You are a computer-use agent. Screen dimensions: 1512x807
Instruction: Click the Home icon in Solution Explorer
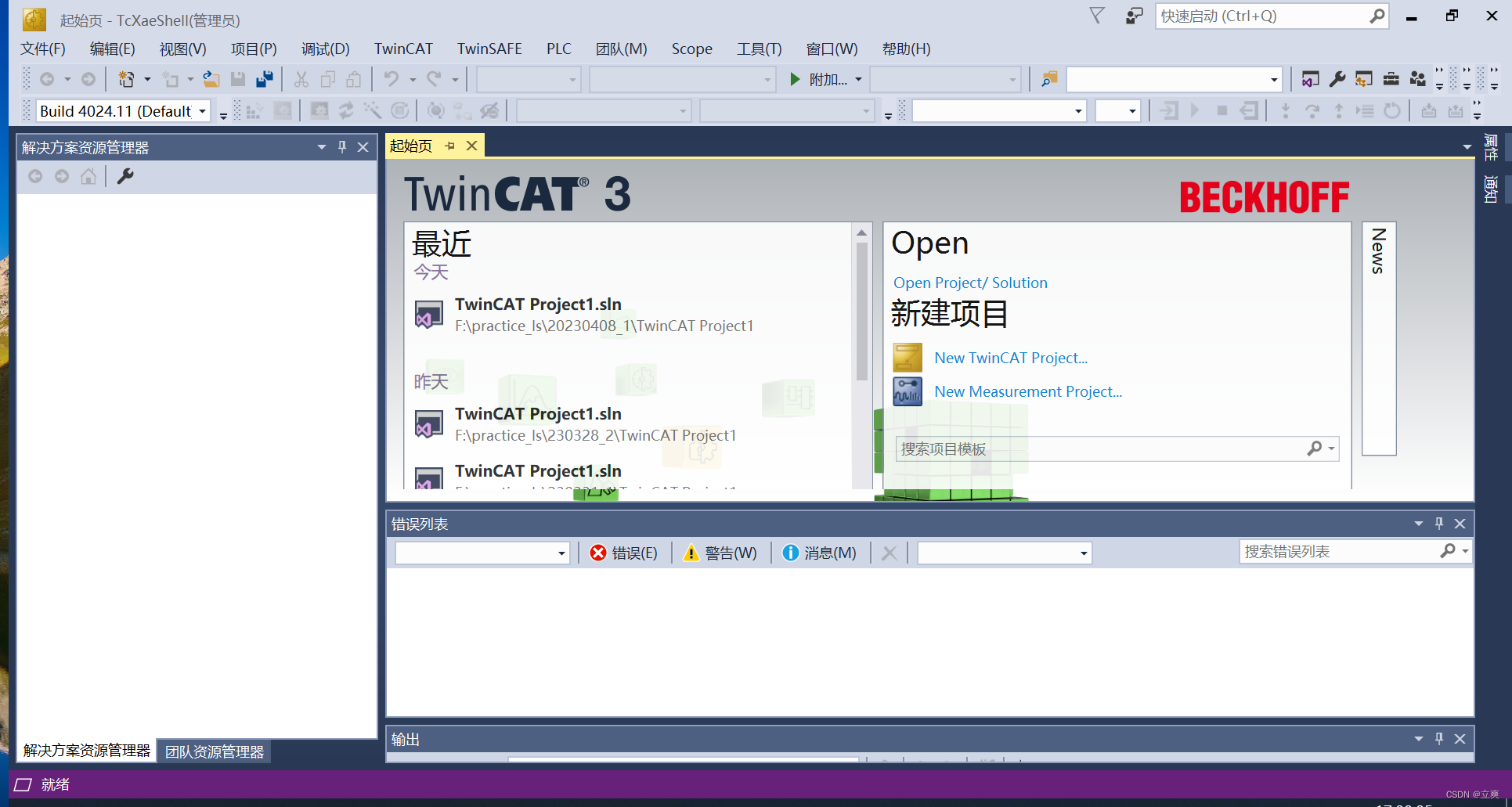point(88,176)
